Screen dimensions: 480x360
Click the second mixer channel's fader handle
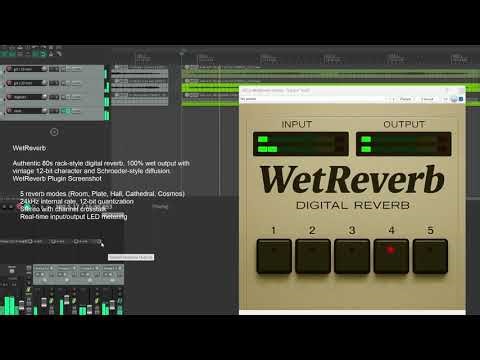tap(67, 300)
